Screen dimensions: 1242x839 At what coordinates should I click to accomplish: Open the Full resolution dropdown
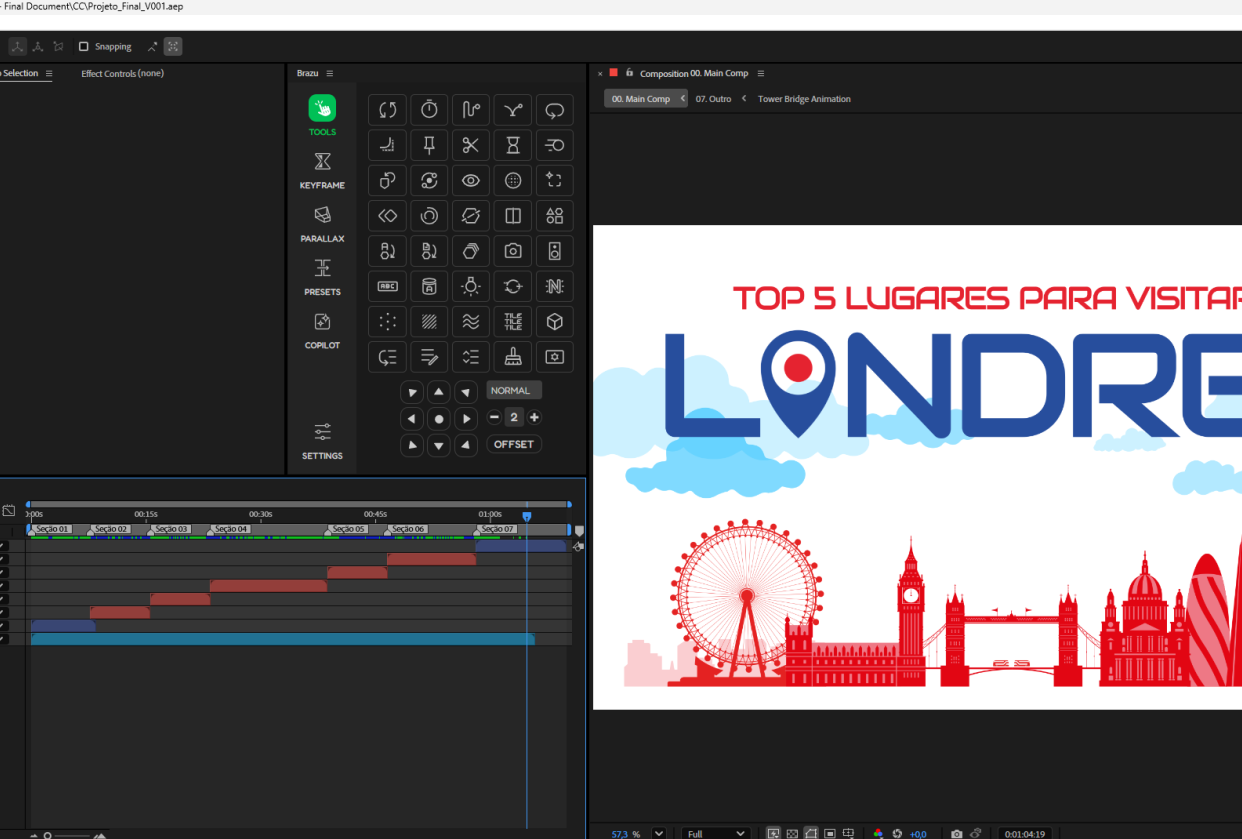[x=716, y=833]
